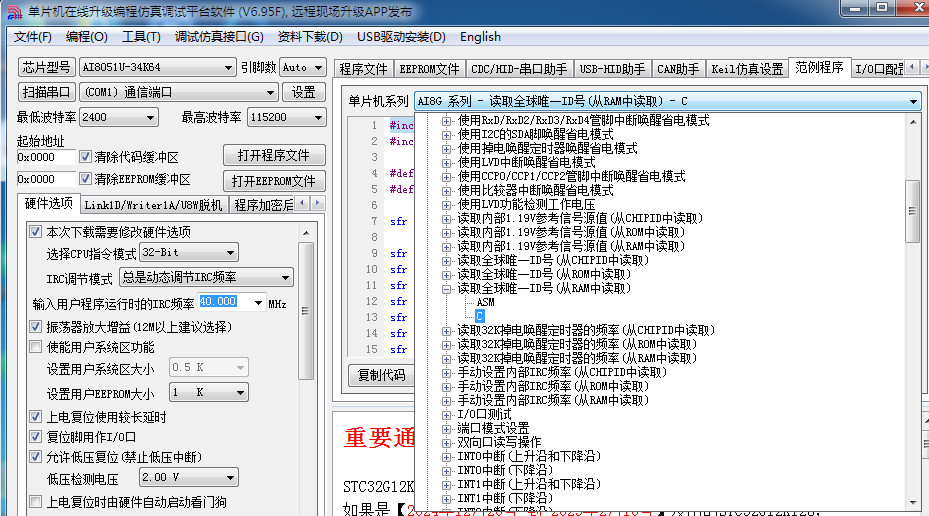929x516 pixels.
Task: Open the 选择CPU指令模式 32-Bit dropdown
Action: pyautogui.click(x=189, y=252)
